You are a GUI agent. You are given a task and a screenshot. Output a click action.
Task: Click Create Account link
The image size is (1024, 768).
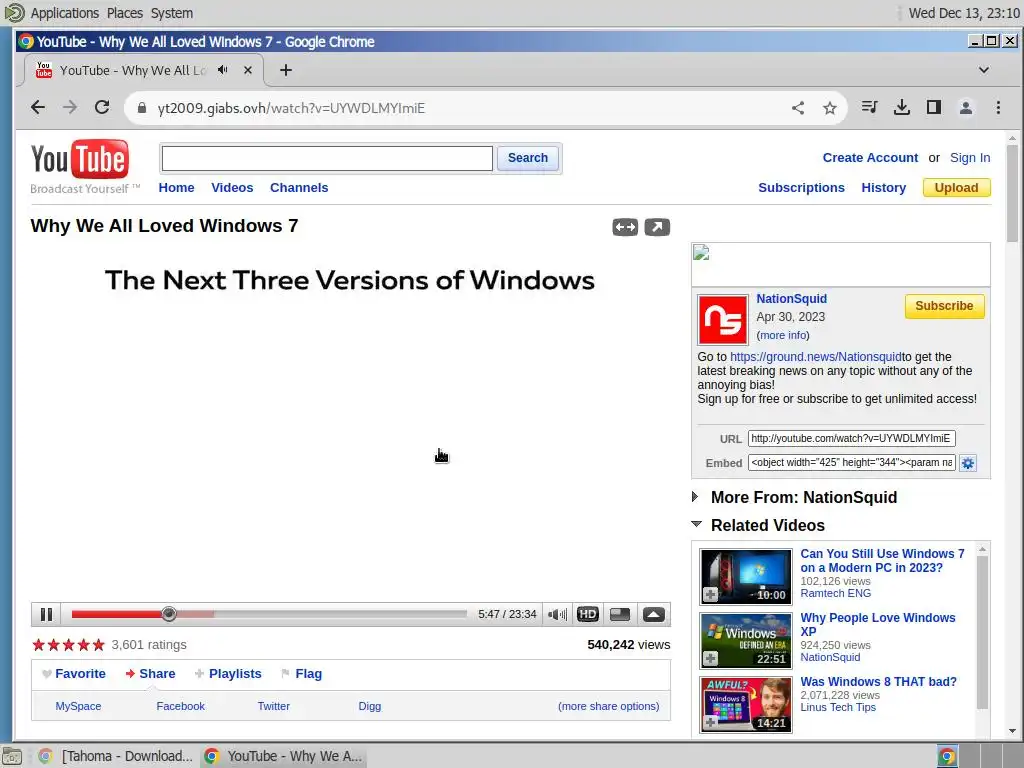[870, 158]
